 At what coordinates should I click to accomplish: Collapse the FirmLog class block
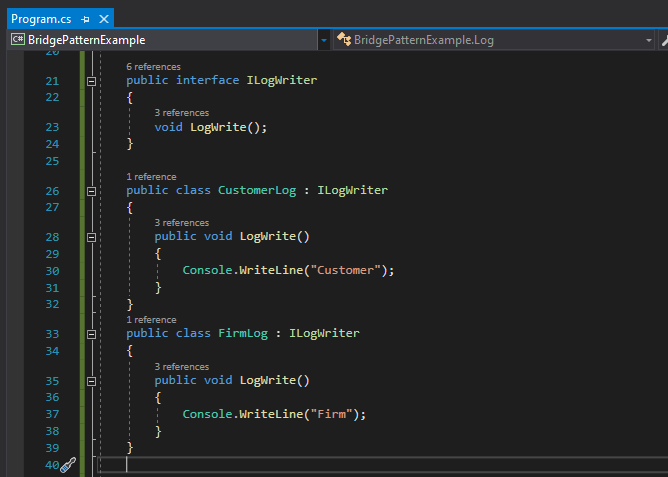[92, 334]
